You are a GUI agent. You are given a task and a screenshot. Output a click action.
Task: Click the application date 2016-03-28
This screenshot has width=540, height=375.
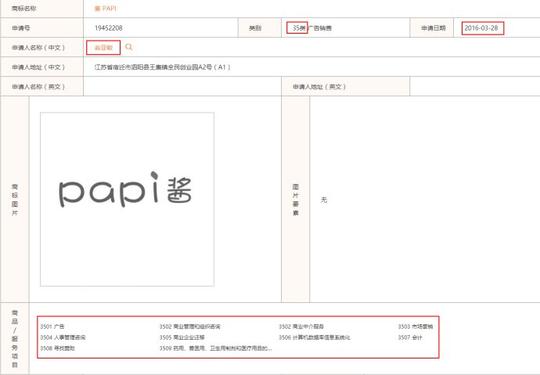[x=481, y=28]
